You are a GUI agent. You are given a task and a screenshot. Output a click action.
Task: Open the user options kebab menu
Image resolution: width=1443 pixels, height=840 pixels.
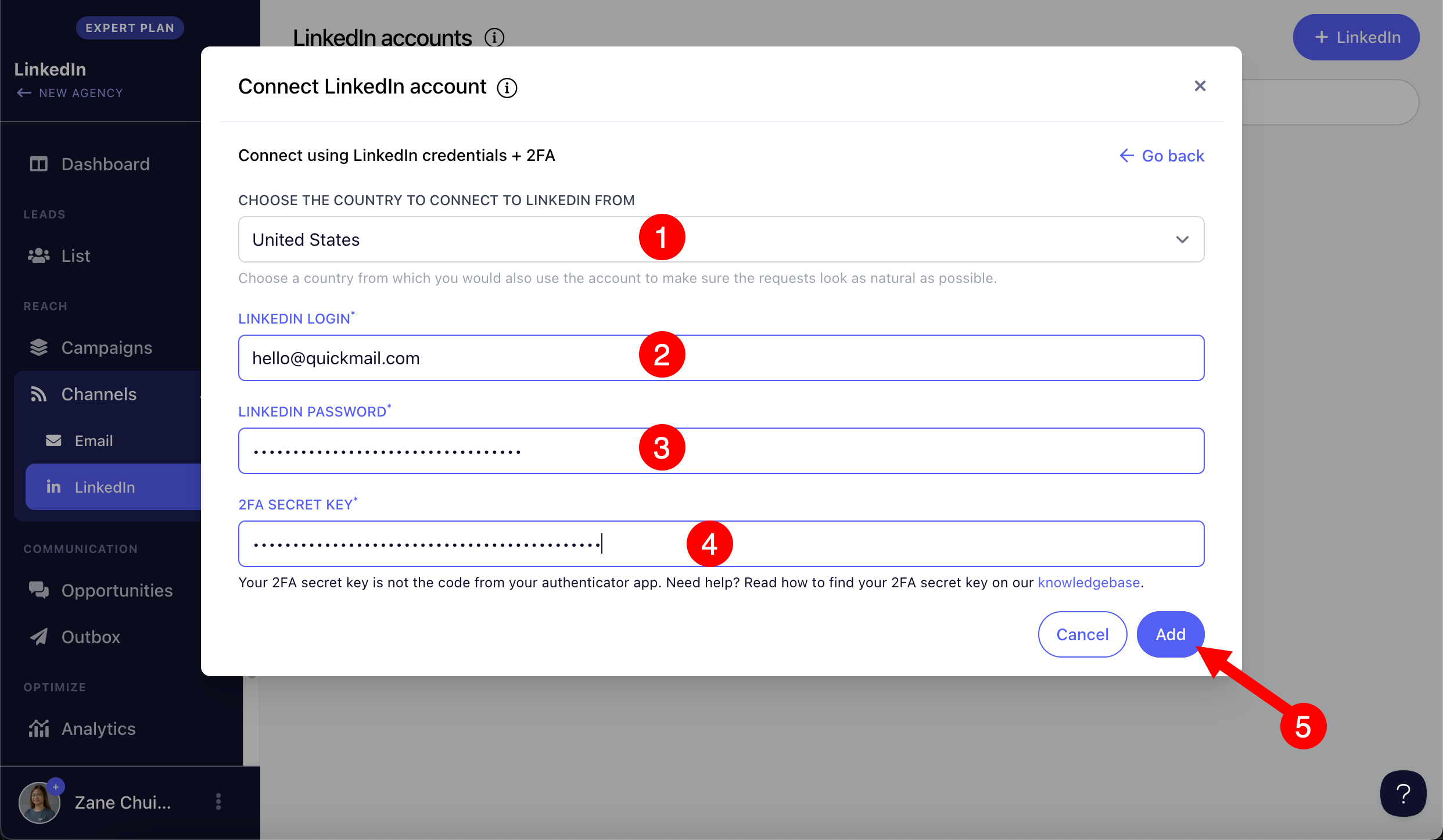tap(218, 802)
